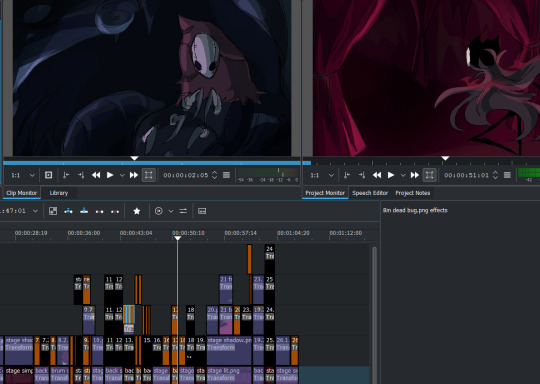
Task: Toggle edit mode button in Project Monitor
Action: (429, 175)
